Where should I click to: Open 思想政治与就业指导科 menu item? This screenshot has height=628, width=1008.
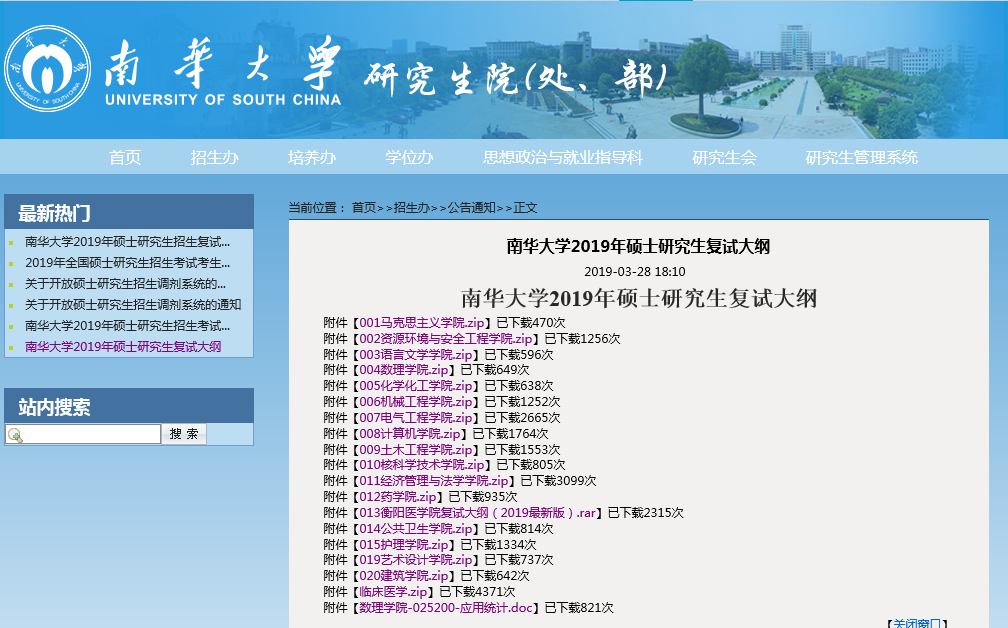point(562,157)
